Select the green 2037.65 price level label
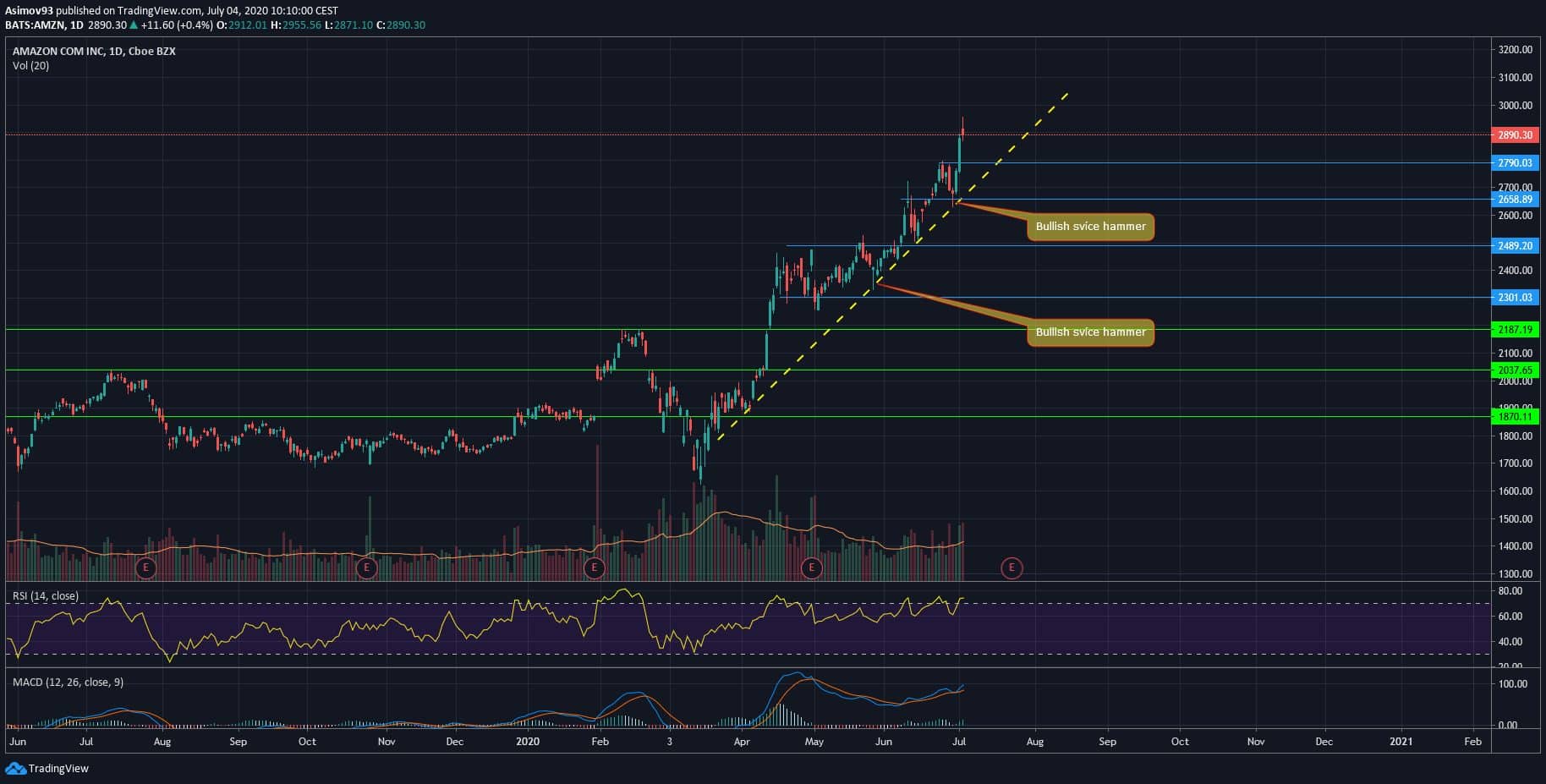This screenshot has width=1546, height=784. pyautogui.click(x=1515, y=370)
